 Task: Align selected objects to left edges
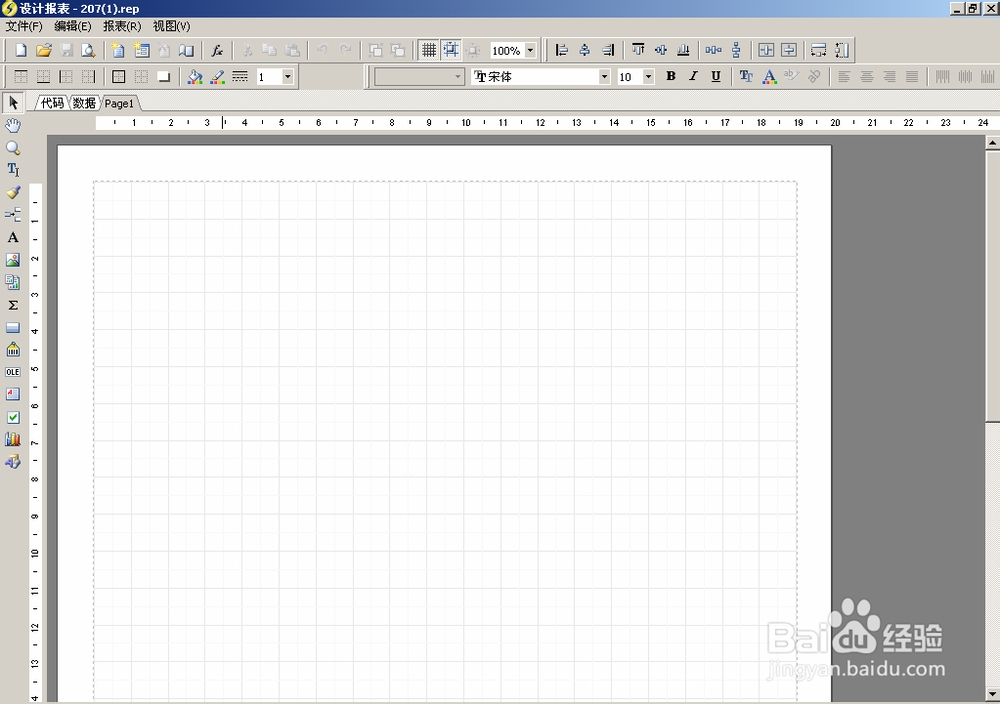[x=561, y=50]
